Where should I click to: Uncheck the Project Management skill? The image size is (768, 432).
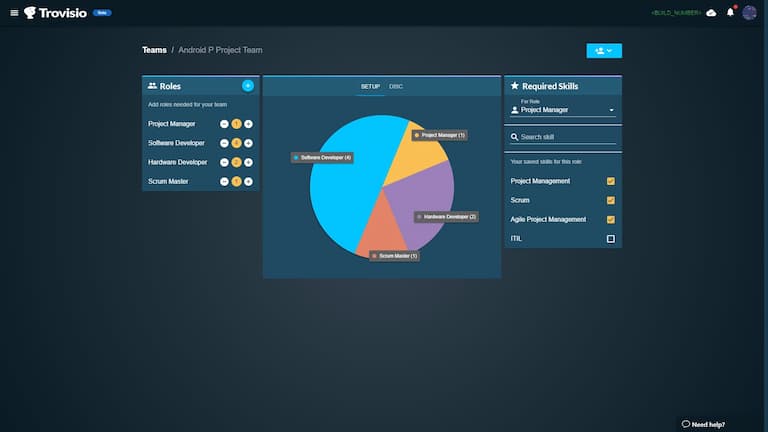tap(611, 181)
